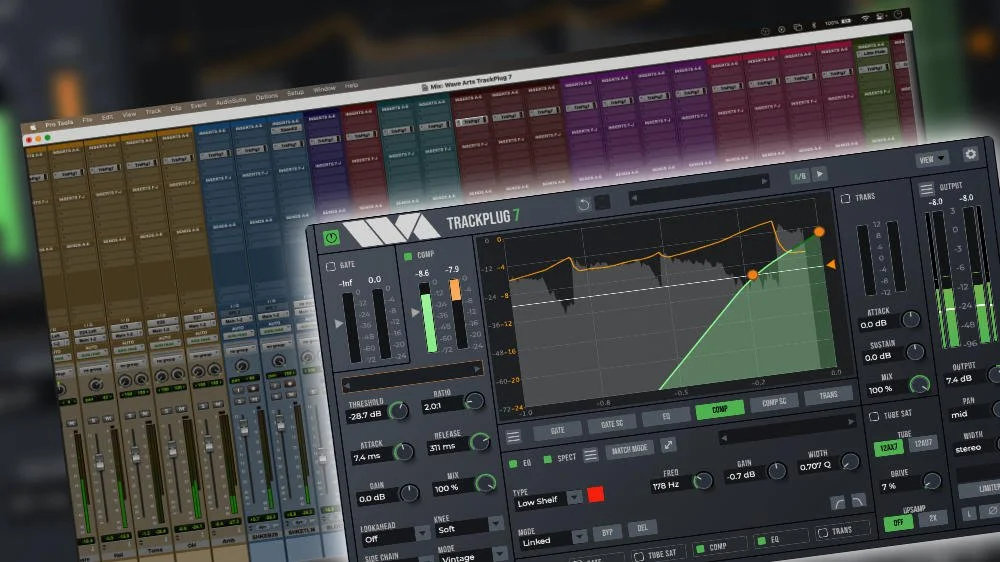
Task: Next preset arrow in compressor preset bar
Action: [x=477, y=369]
